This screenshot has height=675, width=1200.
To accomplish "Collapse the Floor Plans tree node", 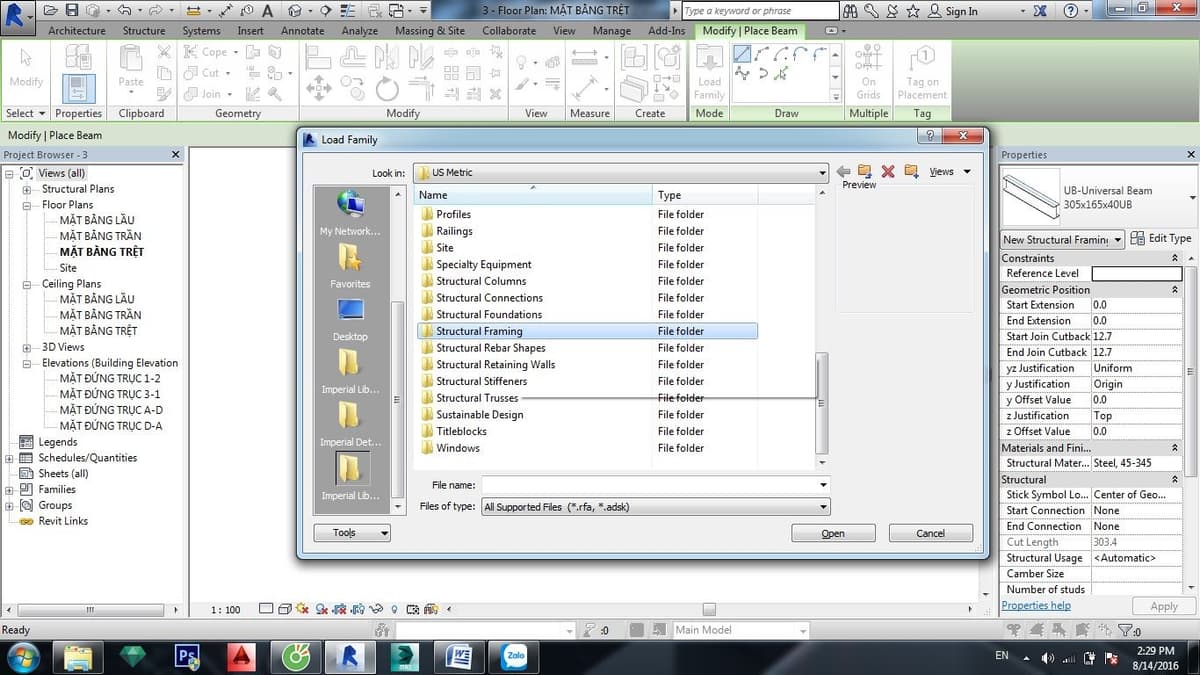I will point(26,205).
